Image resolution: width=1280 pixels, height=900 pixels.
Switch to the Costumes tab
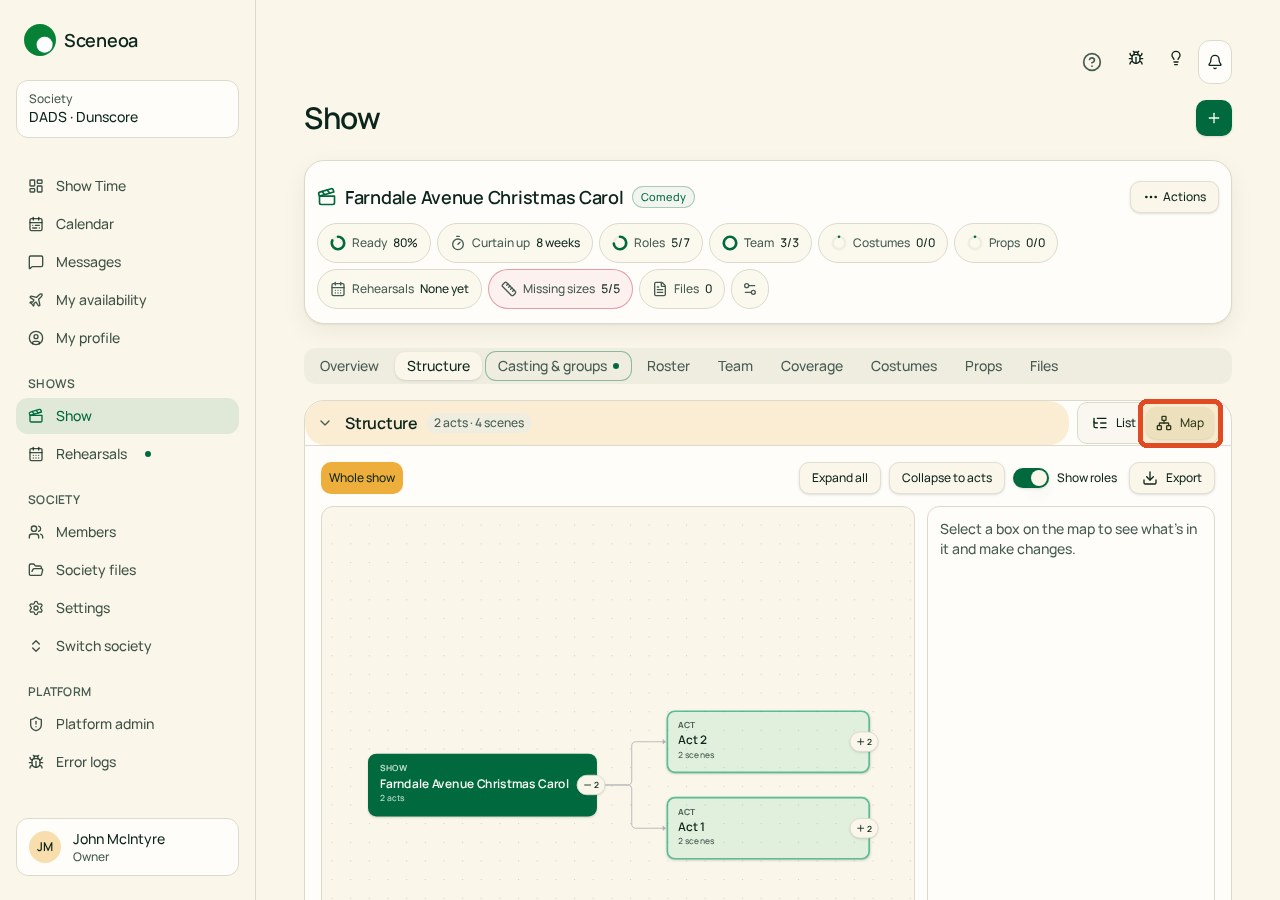[x=904, y=366]
